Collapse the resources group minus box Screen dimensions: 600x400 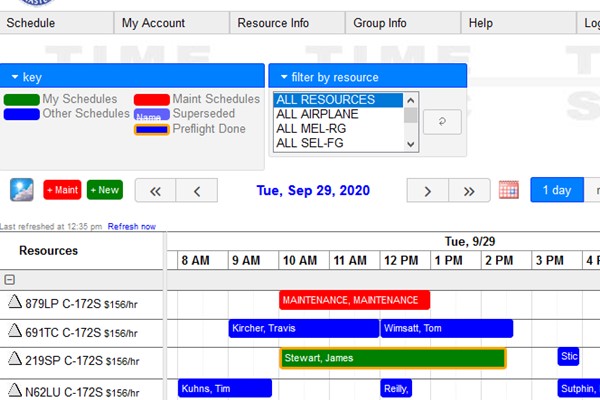[10, 281]
